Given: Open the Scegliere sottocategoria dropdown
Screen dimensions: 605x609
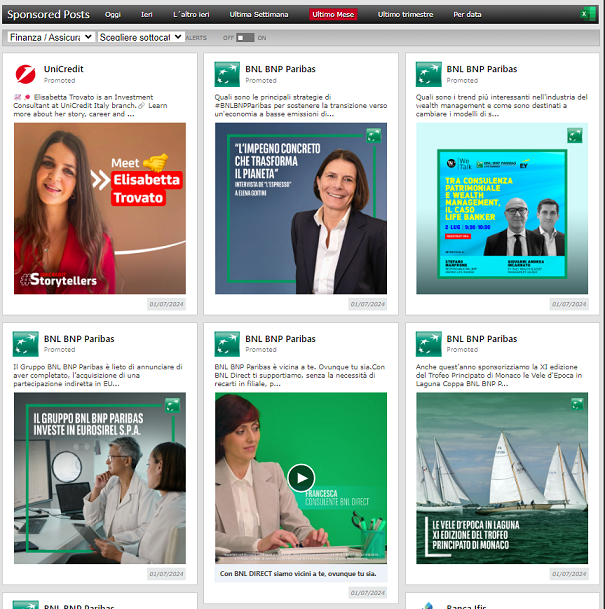Looking at the screenshot, I should click(140, 37).
